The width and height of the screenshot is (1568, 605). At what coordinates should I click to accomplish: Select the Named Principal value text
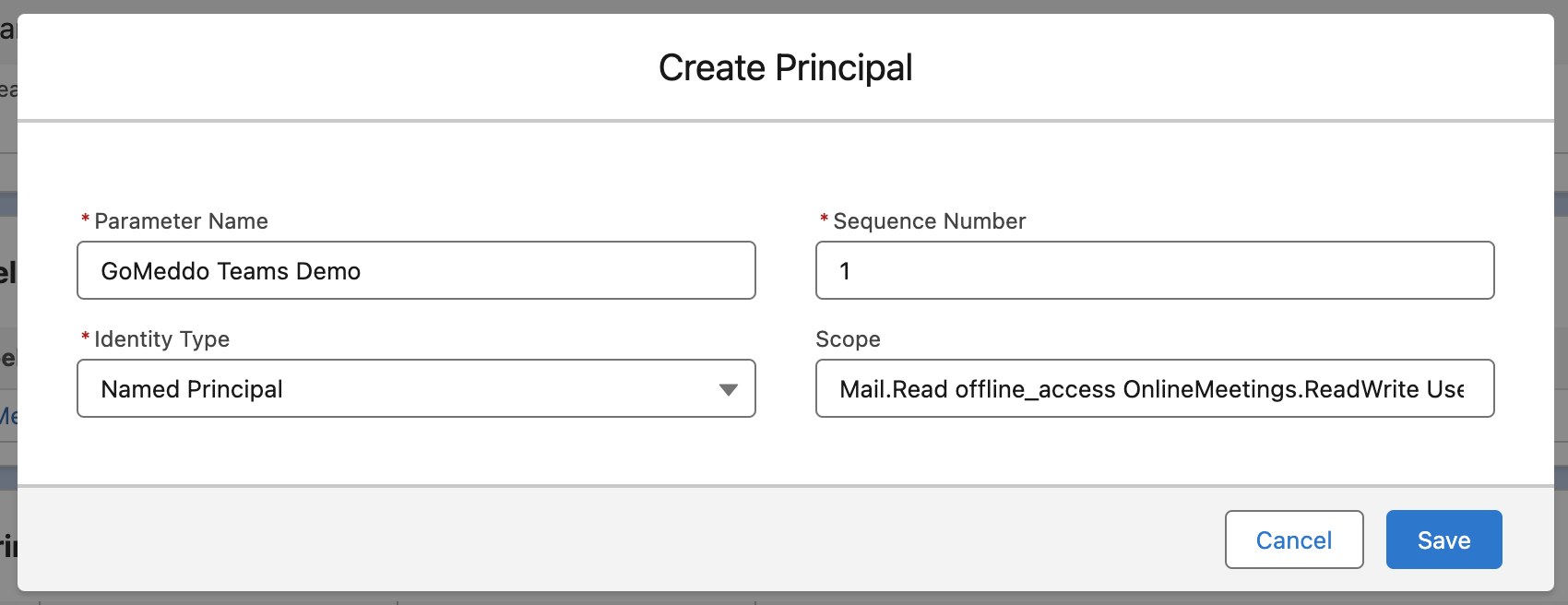(192, 389)
